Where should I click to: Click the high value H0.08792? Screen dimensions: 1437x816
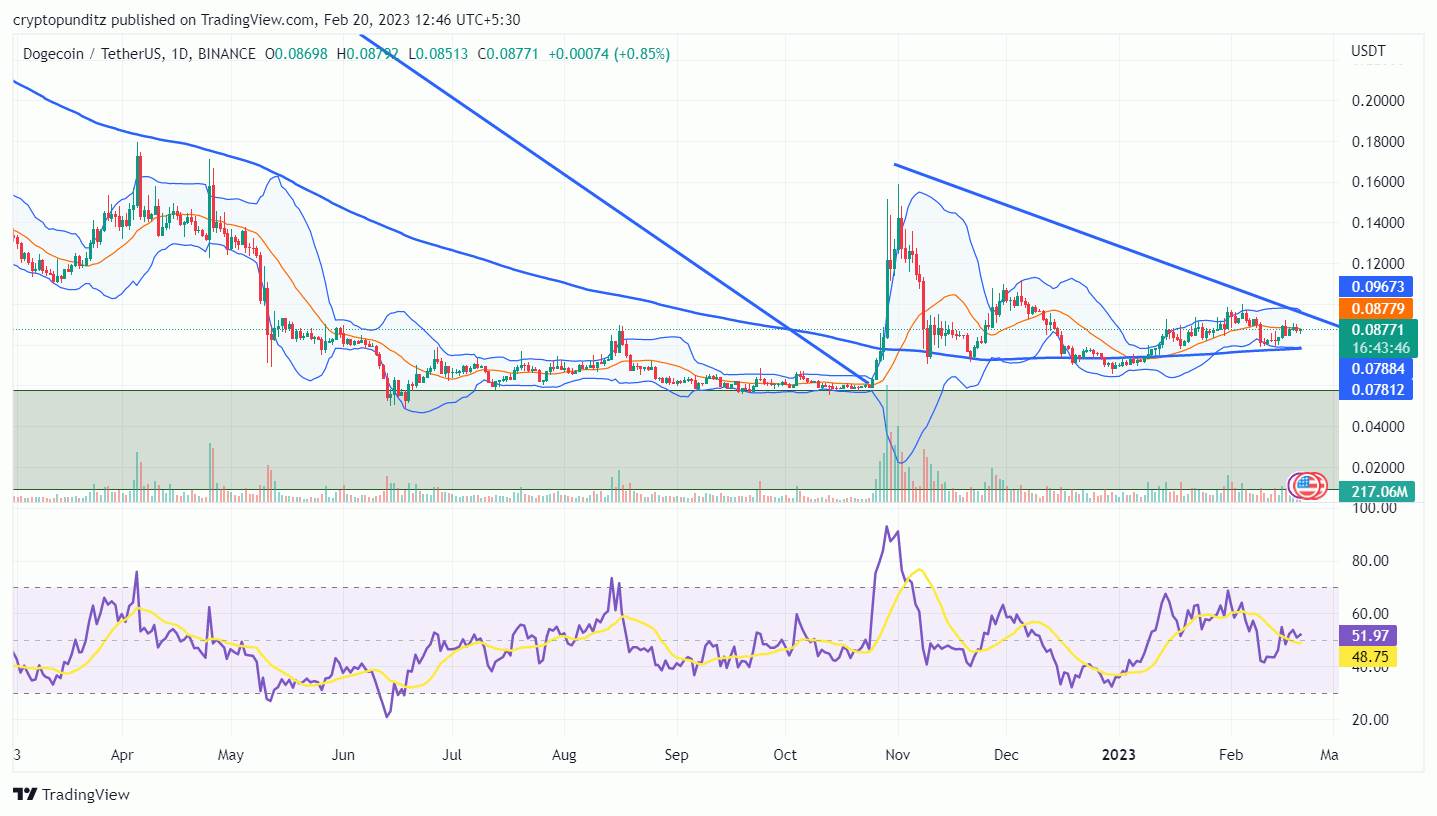(369, 53)
